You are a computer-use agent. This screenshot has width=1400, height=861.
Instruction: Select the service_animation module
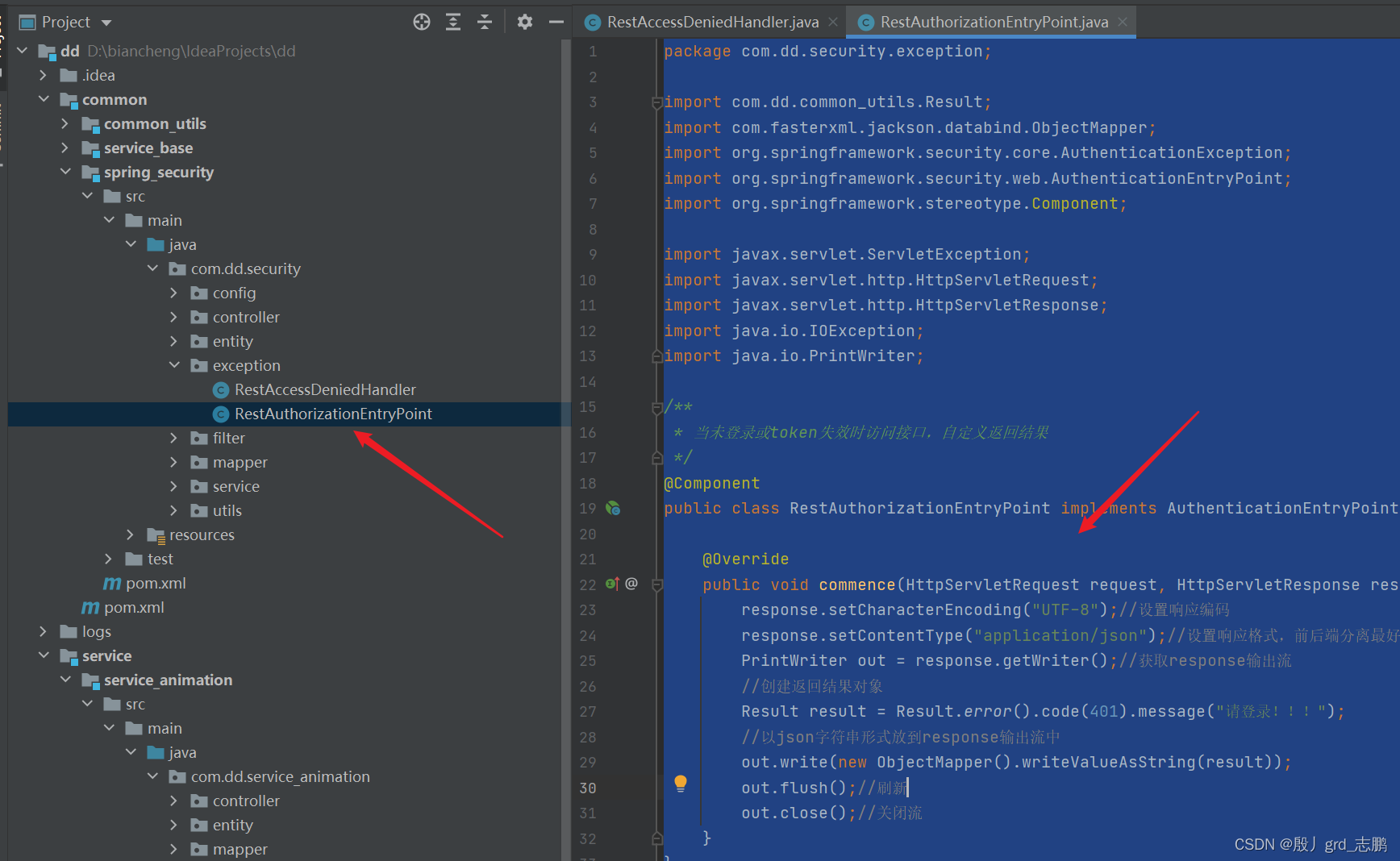[x=168, y=680]
